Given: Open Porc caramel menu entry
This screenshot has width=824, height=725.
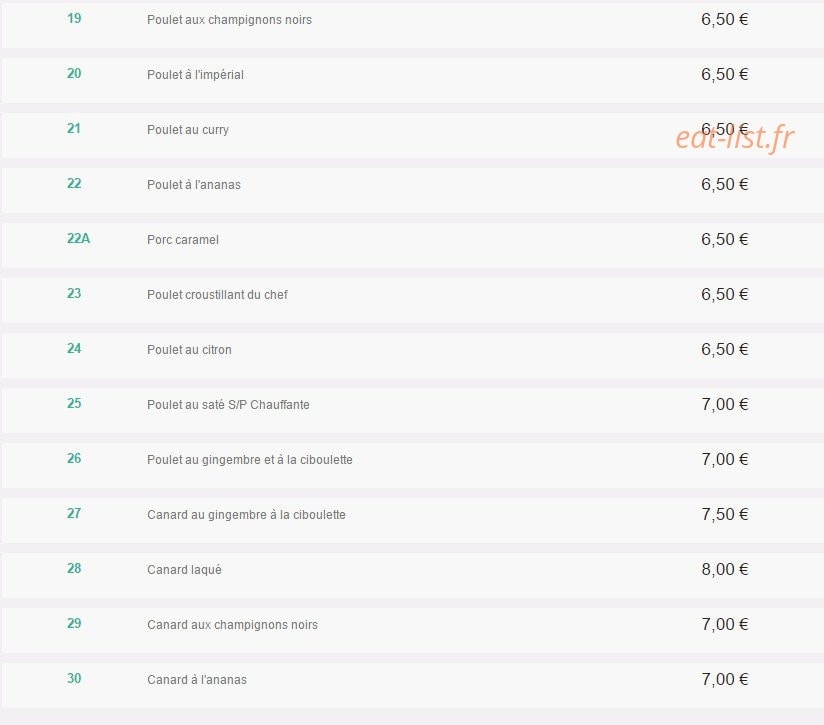Looking at the screenshot, I should point(182,240).
